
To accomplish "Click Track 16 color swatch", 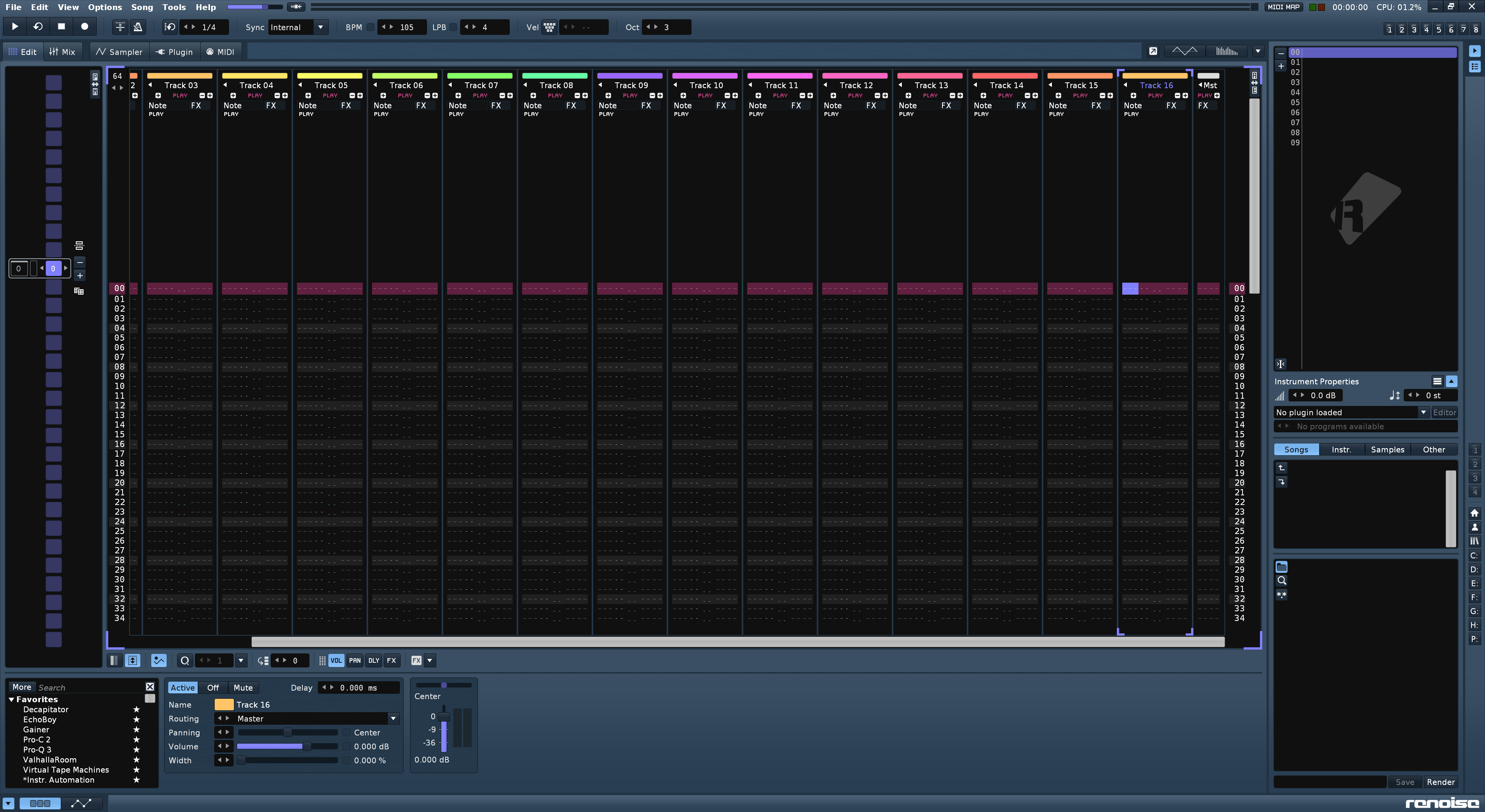I will click(224, 704).
